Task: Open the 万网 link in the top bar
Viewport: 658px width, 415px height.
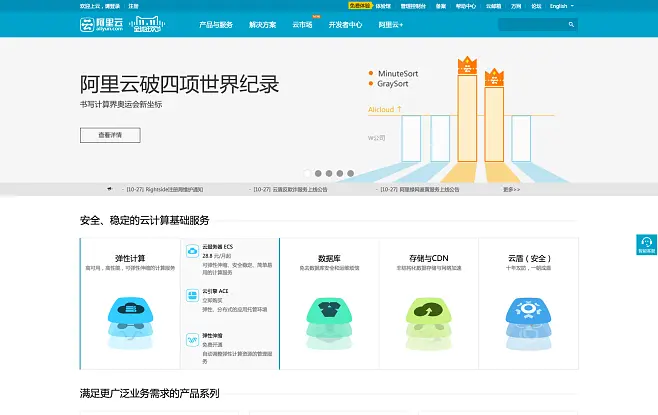Action: pos(516,6)
